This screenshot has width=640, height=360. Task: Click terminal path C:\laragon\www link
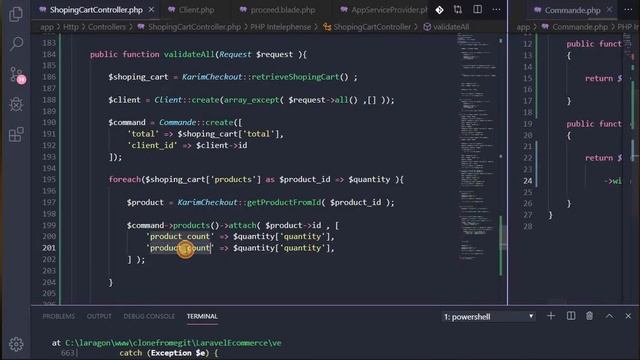pyautogui.click(x=173, y=343)
